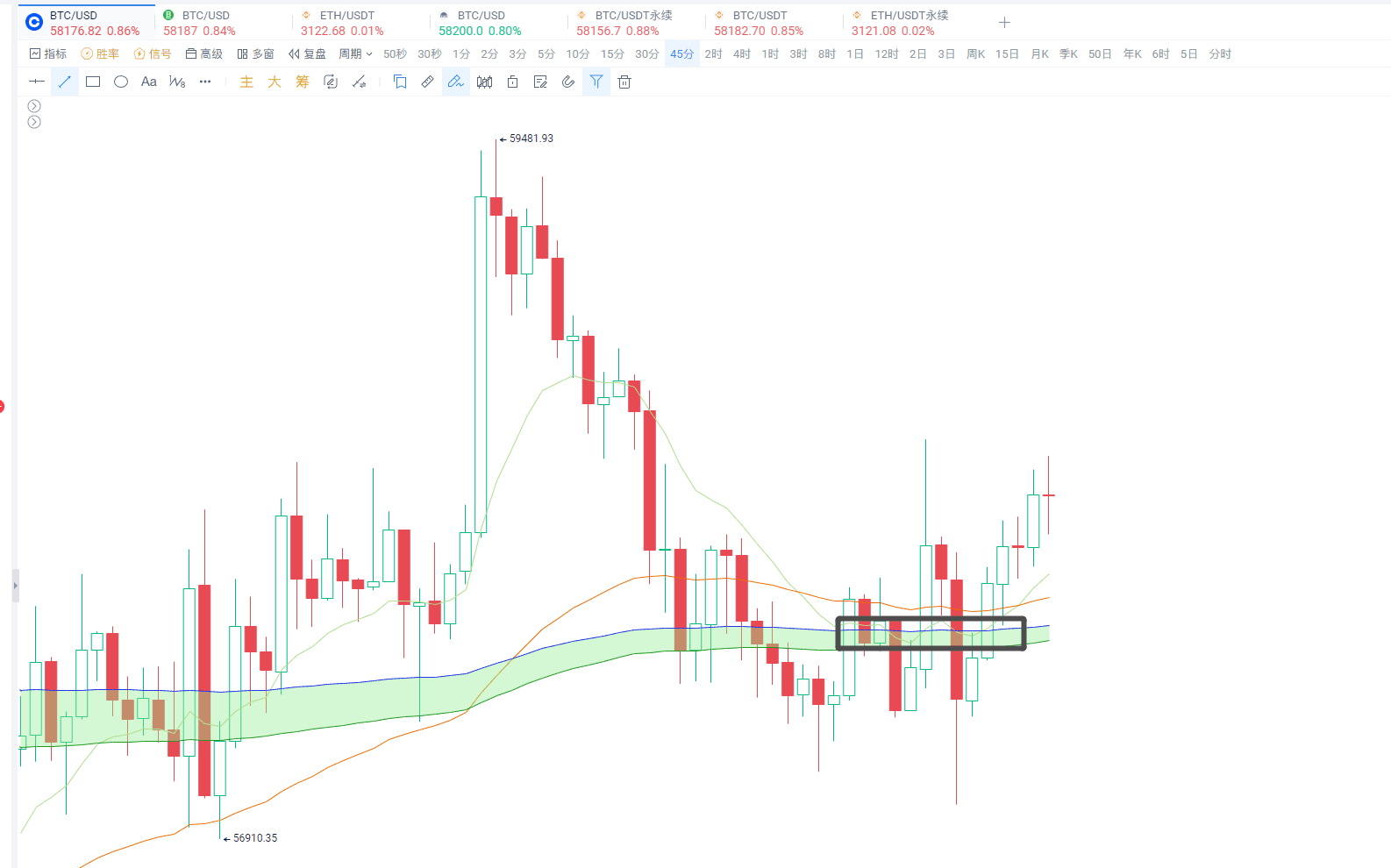Select the Aa text annotation tool
This screenshot has width=1391, height=868.
tap(149, 82)
